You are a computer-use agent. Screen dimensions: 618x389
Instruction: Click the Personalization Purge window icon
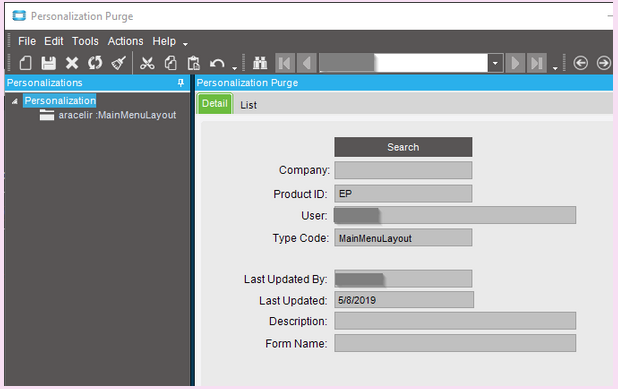(19, 16)
